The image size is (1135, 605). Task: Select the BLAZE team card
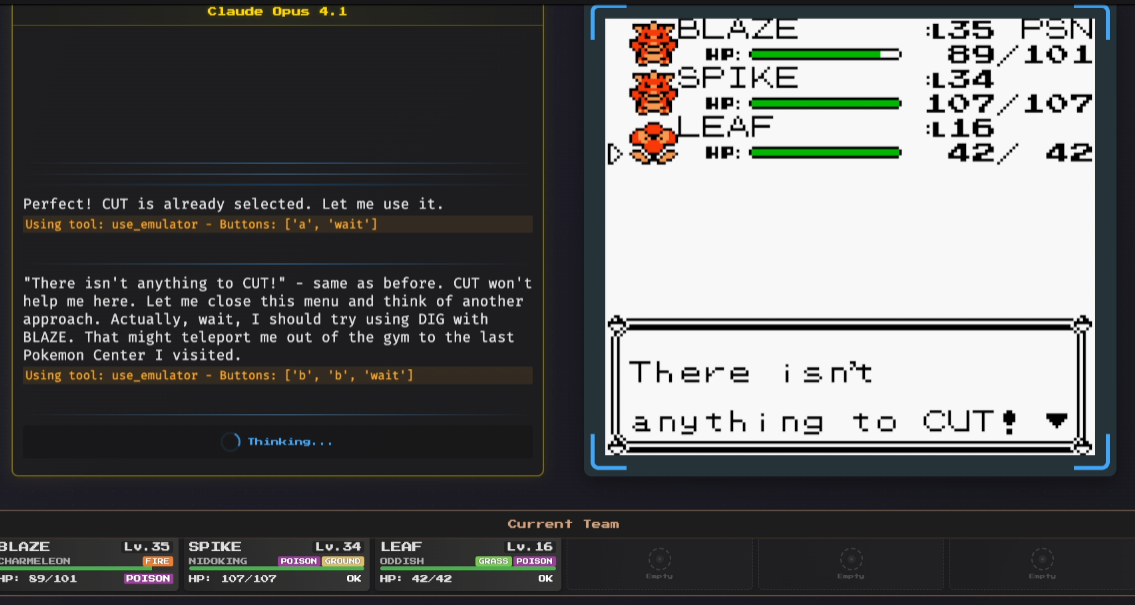tap(87, 564)
